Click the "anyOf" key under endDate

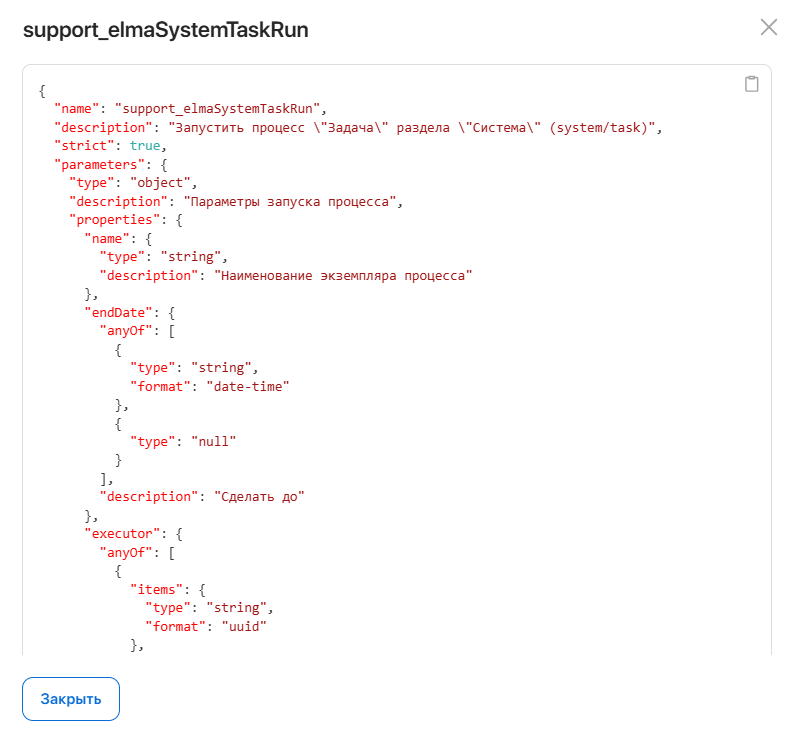click(127, 330)
